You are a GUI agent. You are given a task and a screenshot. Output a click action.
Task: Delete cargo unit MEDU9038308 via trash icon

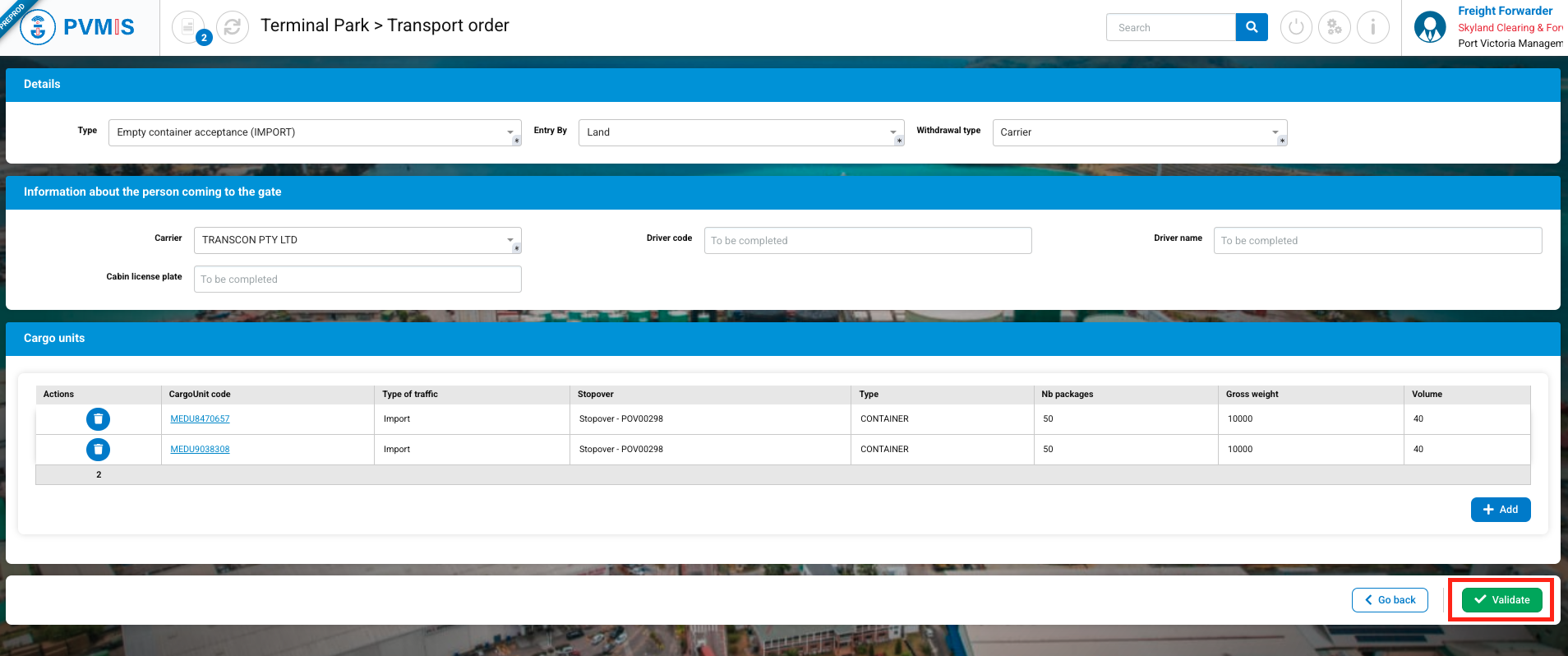point(98,450)
